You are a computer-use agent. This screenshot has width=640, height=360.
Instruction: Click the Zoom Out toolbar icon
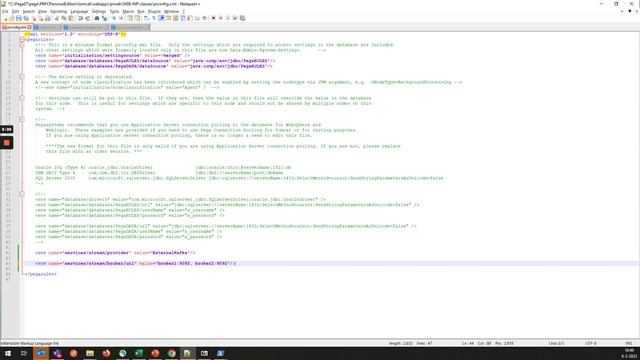(x=121, y=18)
